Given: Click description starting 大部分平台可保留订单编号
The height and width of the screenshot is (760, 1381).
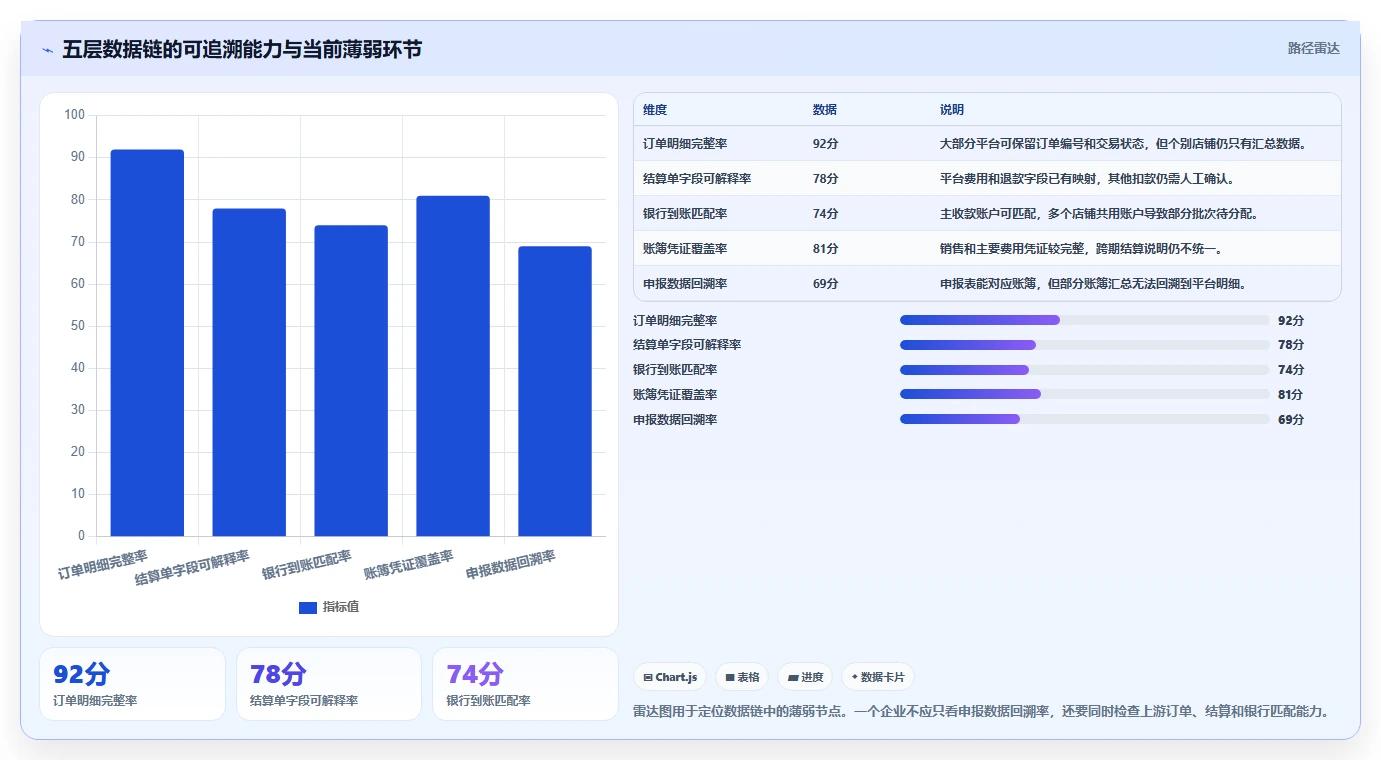Looking at the screenshot, I should pos(1124,144).
